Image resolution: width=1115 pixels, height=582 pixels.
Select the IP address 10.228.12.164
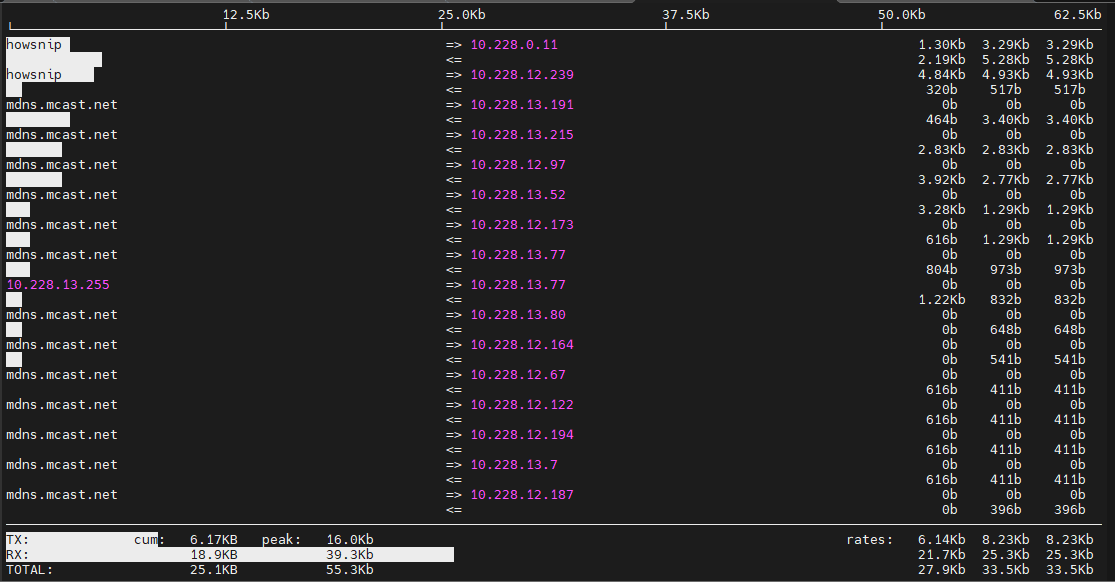522,344
